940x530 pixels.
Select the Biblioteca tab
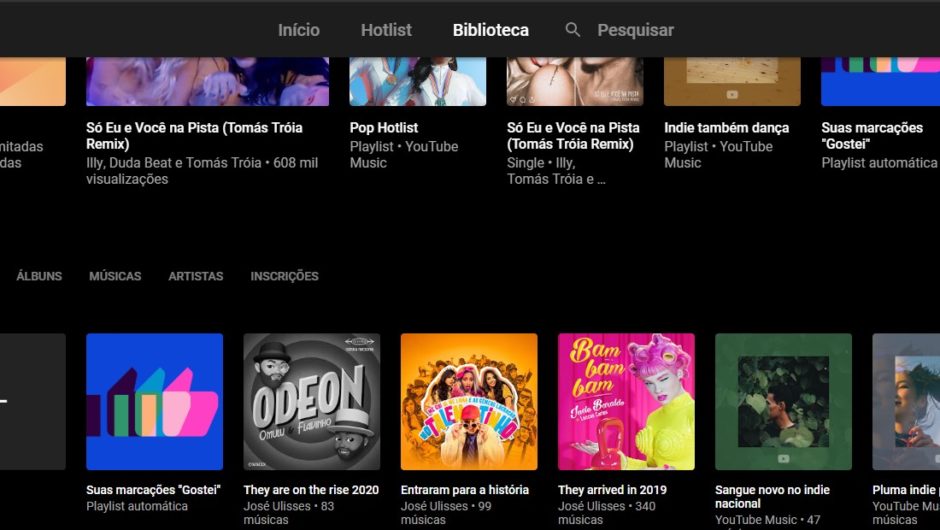(490, 30)
